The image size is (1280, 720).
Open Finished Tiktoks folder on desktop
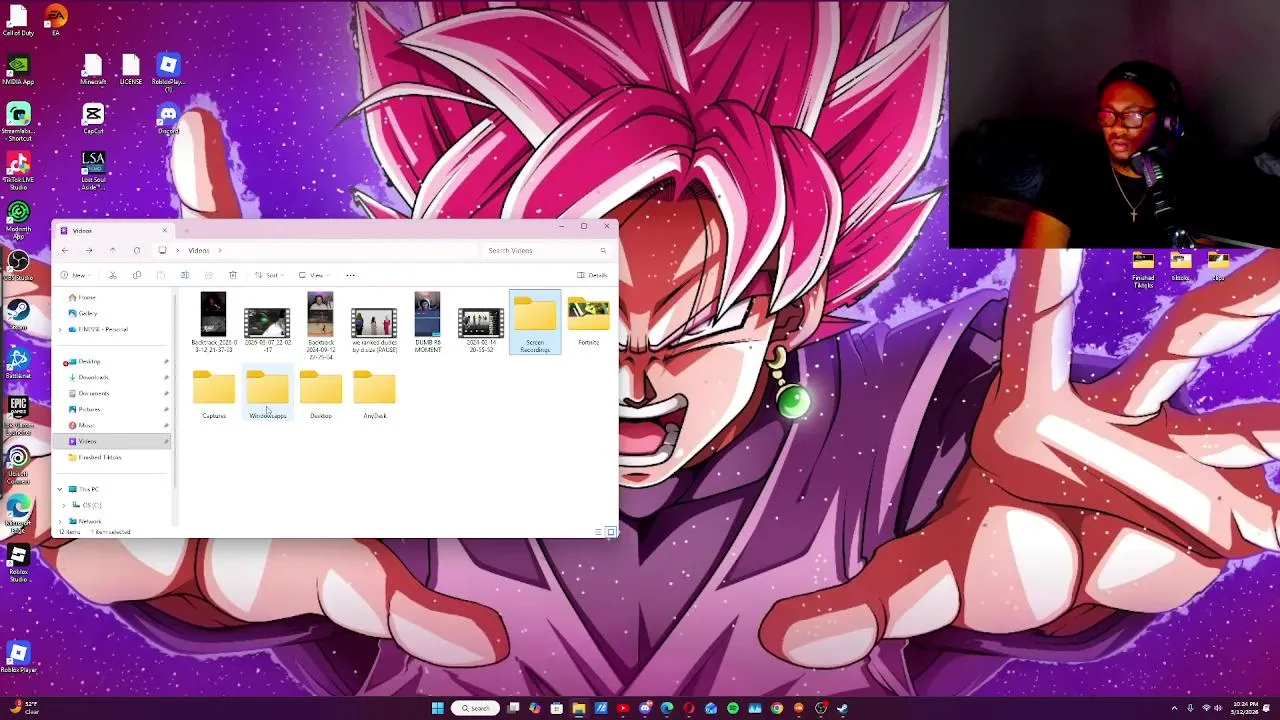point(1143,270)
